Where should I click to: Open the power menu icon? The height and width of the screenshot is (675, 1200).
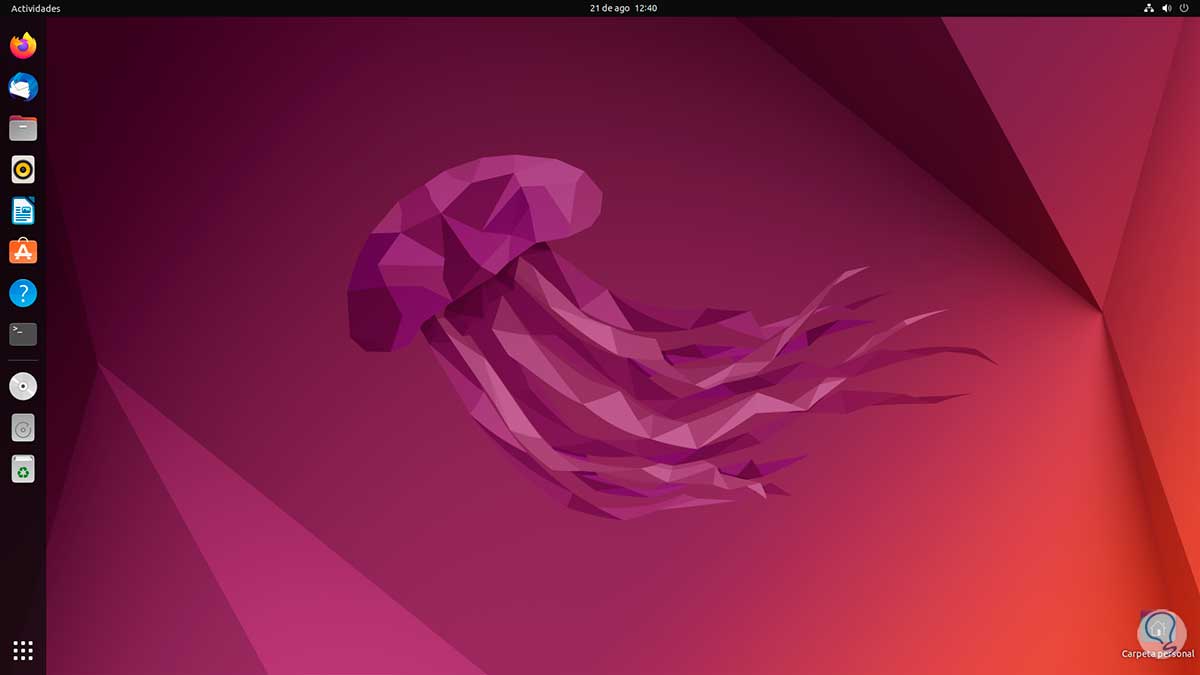[1185, 8]
